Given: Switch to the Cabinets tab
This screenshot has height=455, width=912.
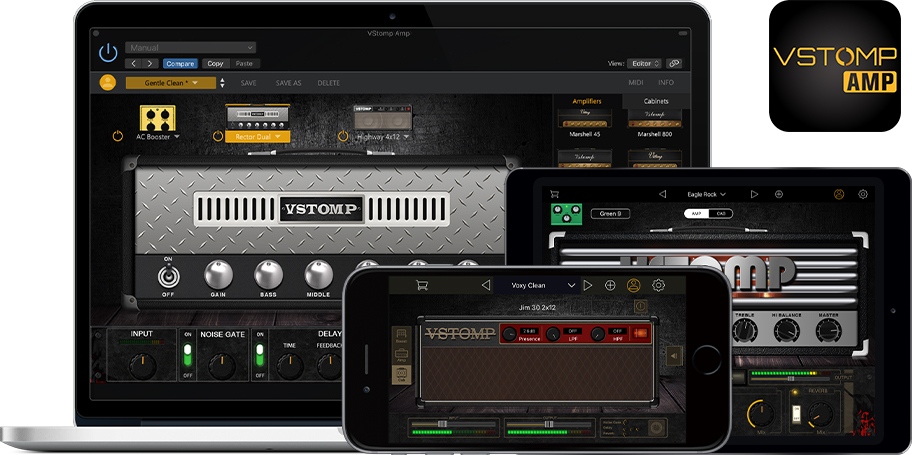Looking at the screenshot, I should click(x=656, y=101).
